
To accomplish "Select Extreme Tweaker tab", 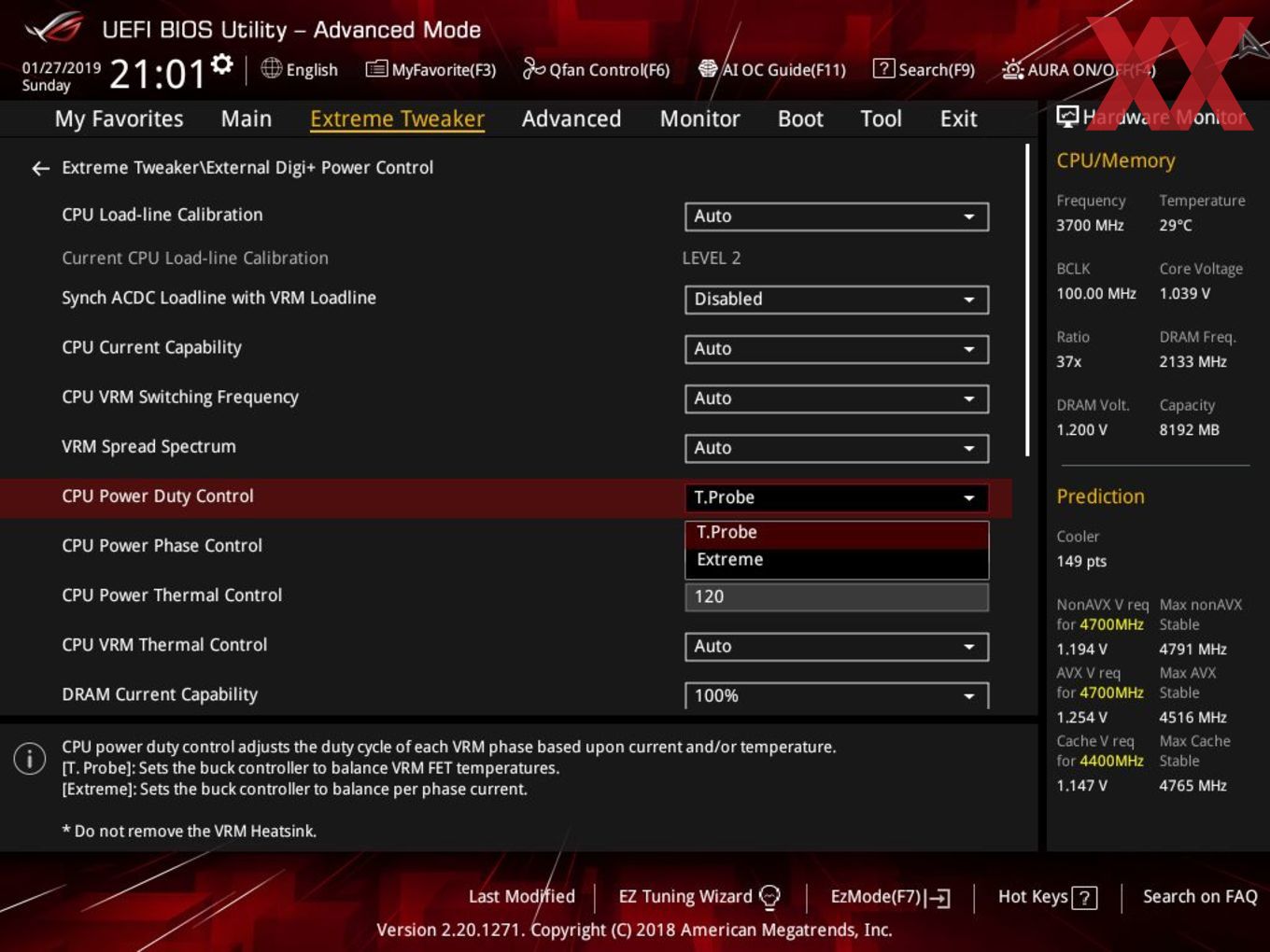I will [397, 119].
